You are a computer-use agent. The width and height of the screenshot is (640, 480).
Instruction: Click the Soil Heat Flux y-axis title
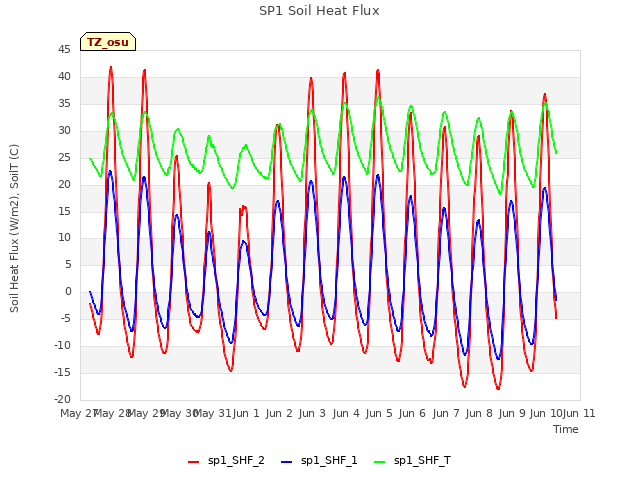(14, 229)
